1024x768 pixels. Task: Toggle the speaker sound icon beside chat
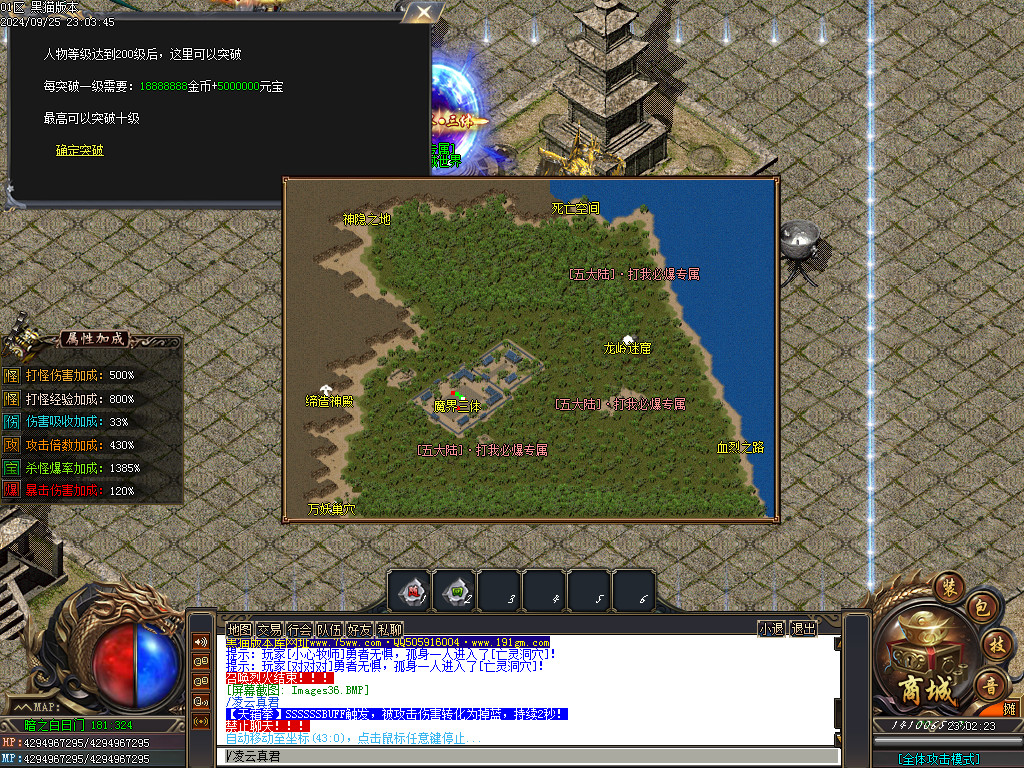pyautogui.click(x=200, y=642)
